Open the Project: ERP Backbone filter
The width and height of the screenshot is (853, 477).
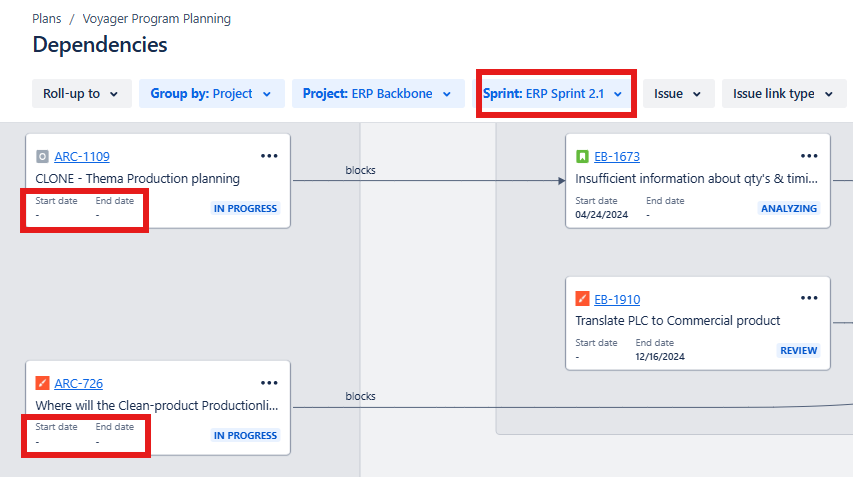click(x=377, y=94)
